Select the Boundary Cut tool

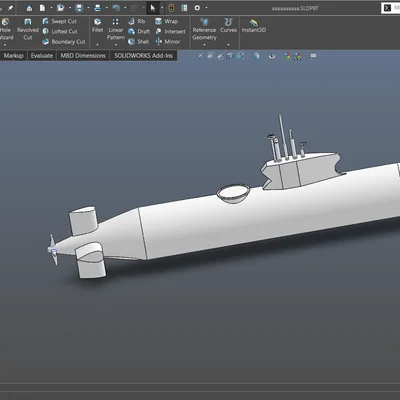point(64,42)
